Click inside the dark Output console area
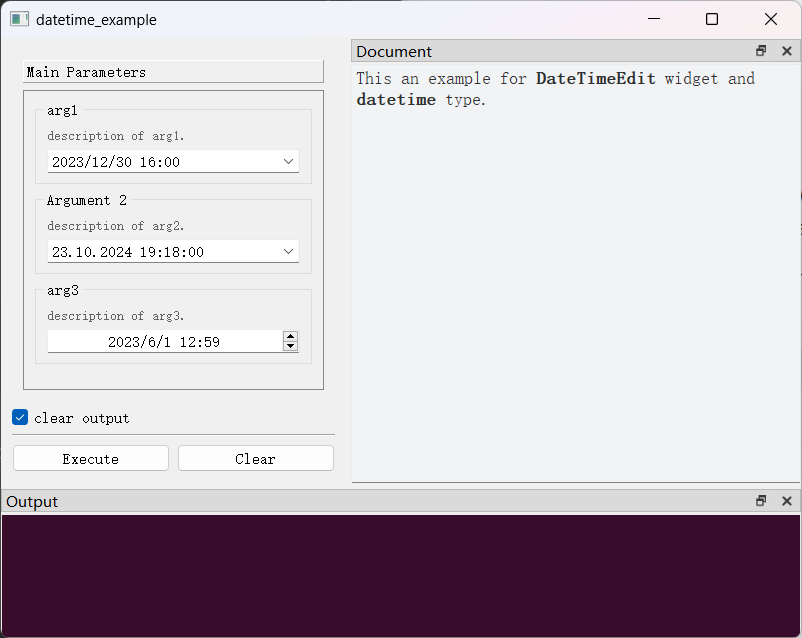The height and width of the screenshot is (638, 802). click(x=400, y=575)
